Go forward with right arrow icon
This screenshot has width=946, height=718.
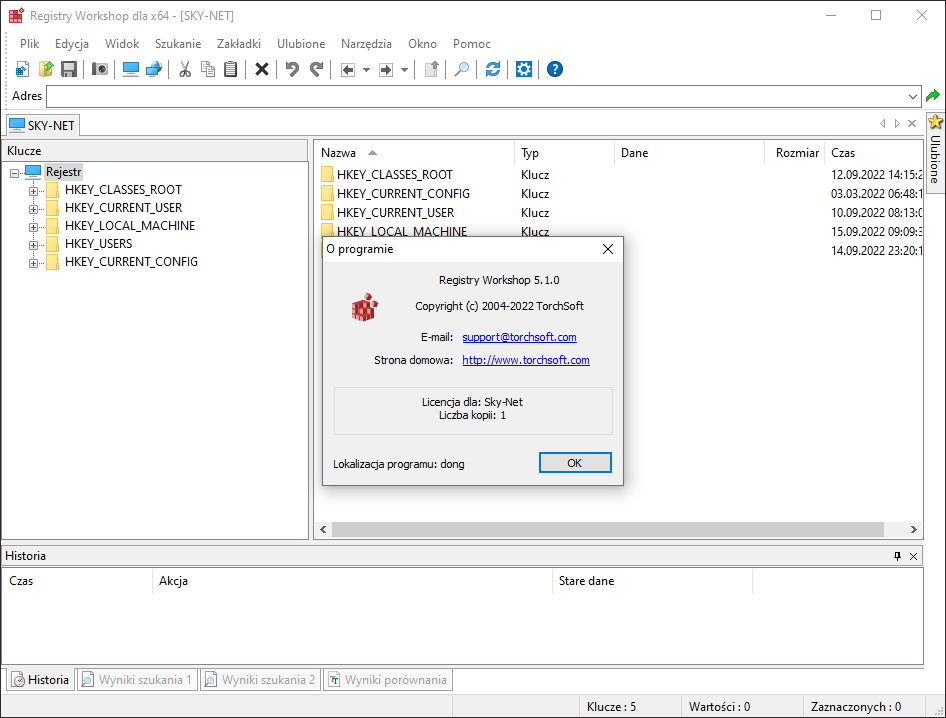point(386,70)
